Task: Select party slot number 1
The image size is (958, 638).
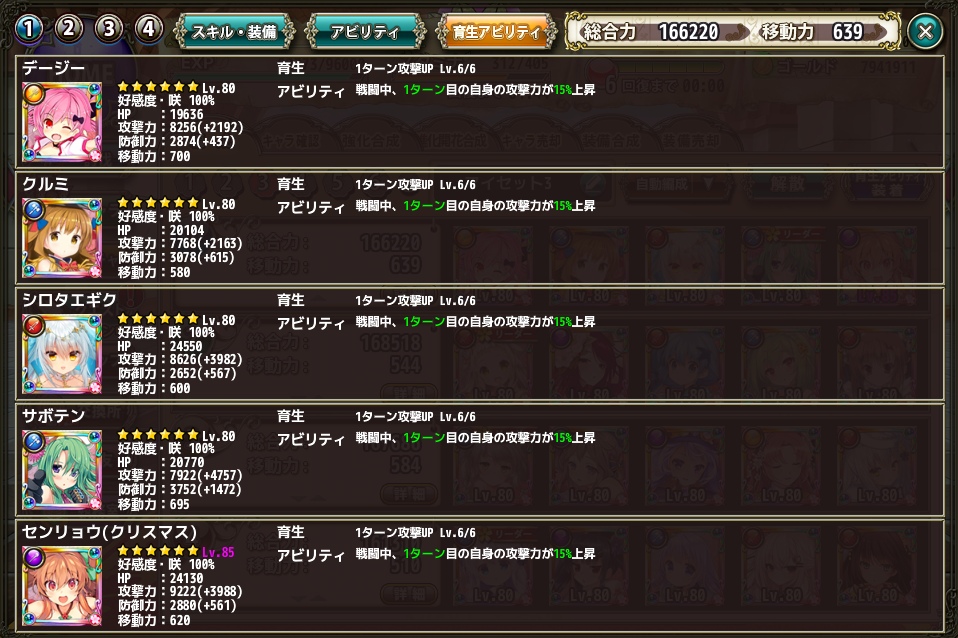Action: [x=29, y=28]
